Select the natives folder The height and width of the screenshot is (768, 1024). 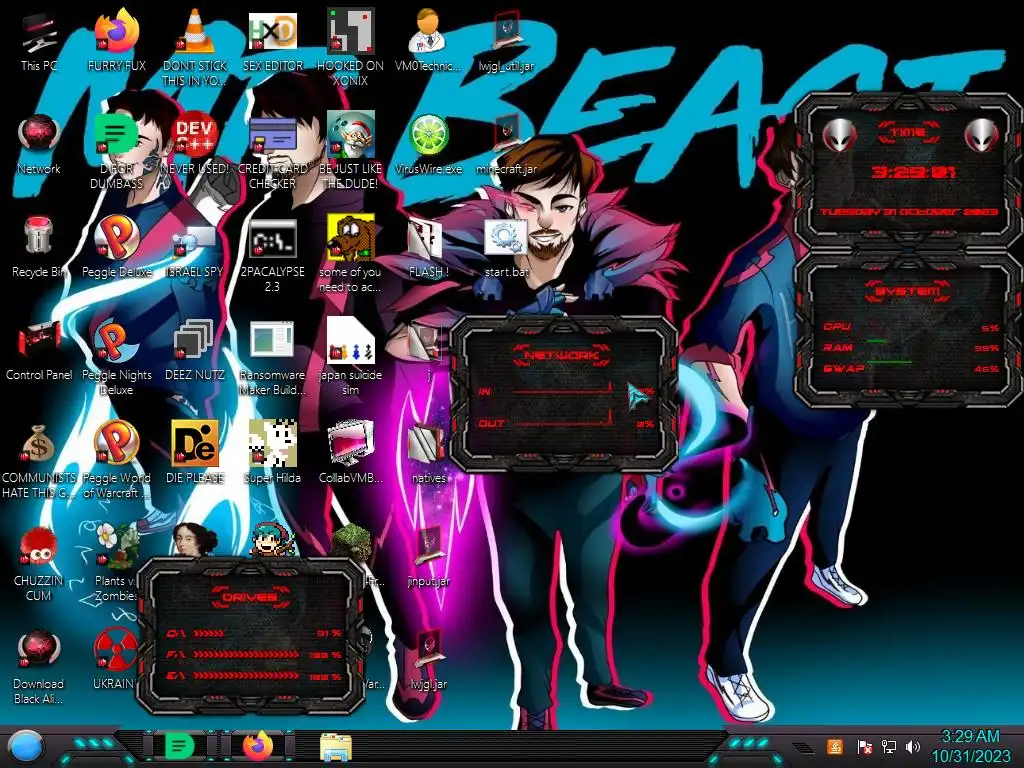[428, 454]
